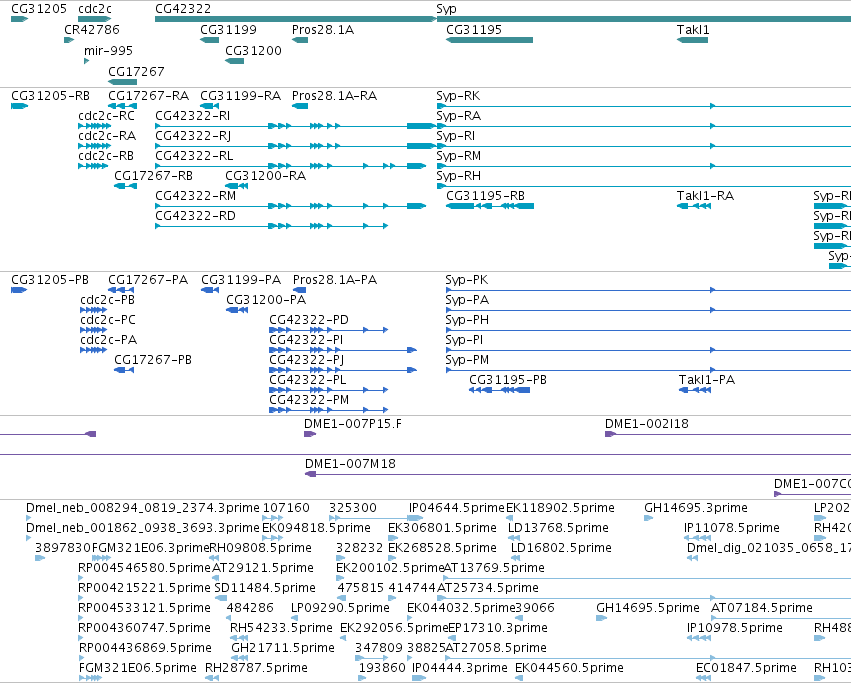The height and width of the screenshot is (683, 851).
Task: Click the Takl1 gene label
Action: point(693,30)
